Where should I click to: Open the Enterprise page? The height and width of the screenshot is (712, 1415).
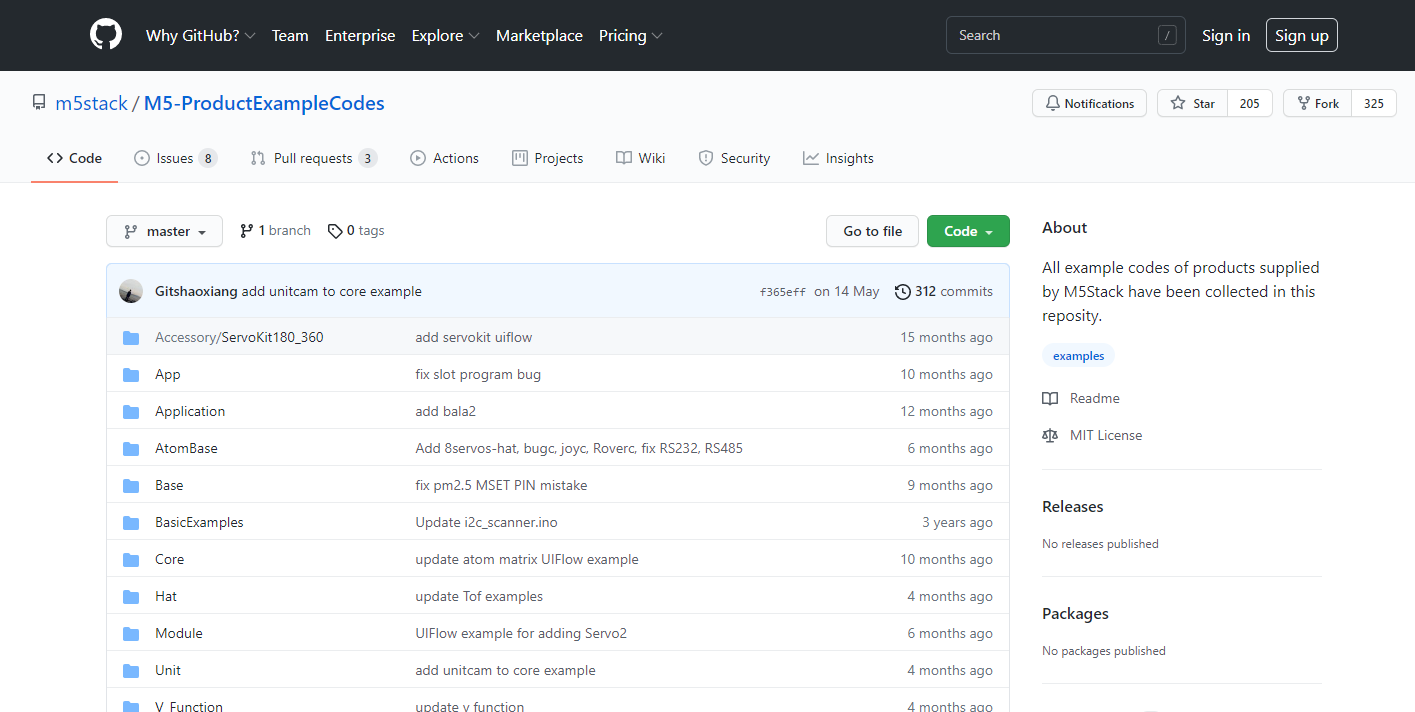(x=360, y=35)
